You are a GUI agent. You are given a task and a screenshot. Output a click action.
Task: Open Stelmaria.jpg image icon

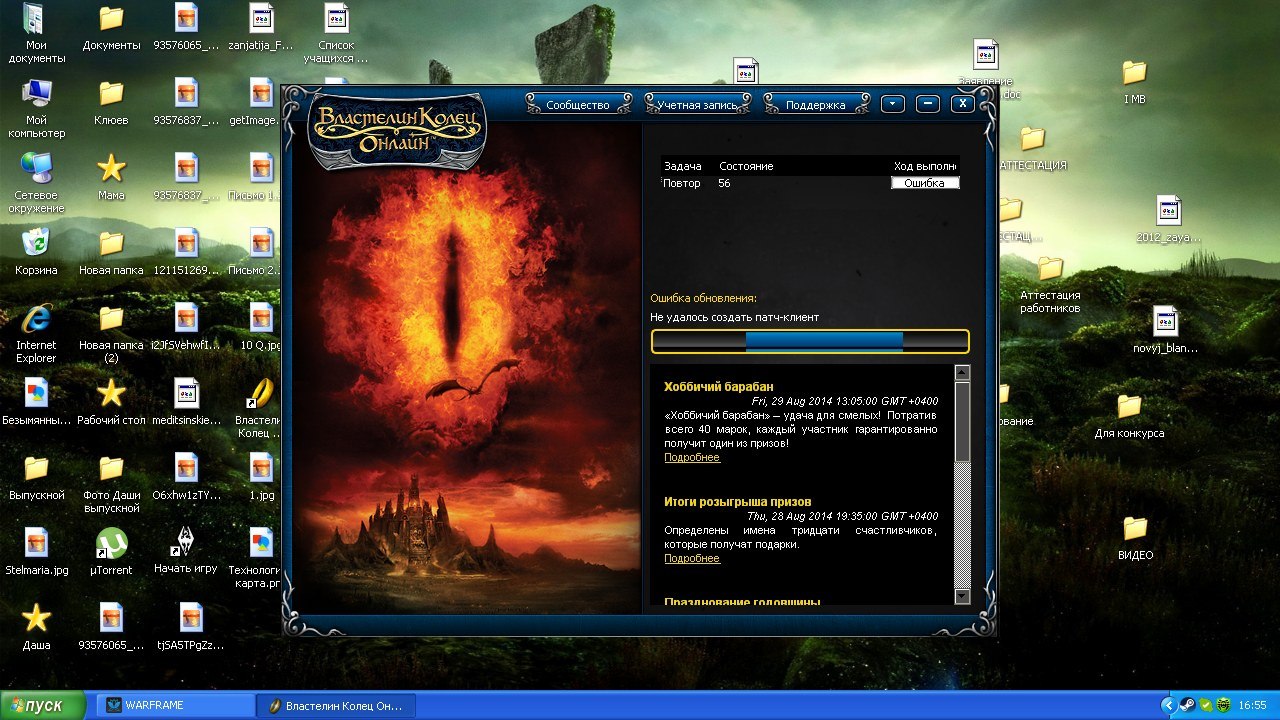(x=37, y=551)
